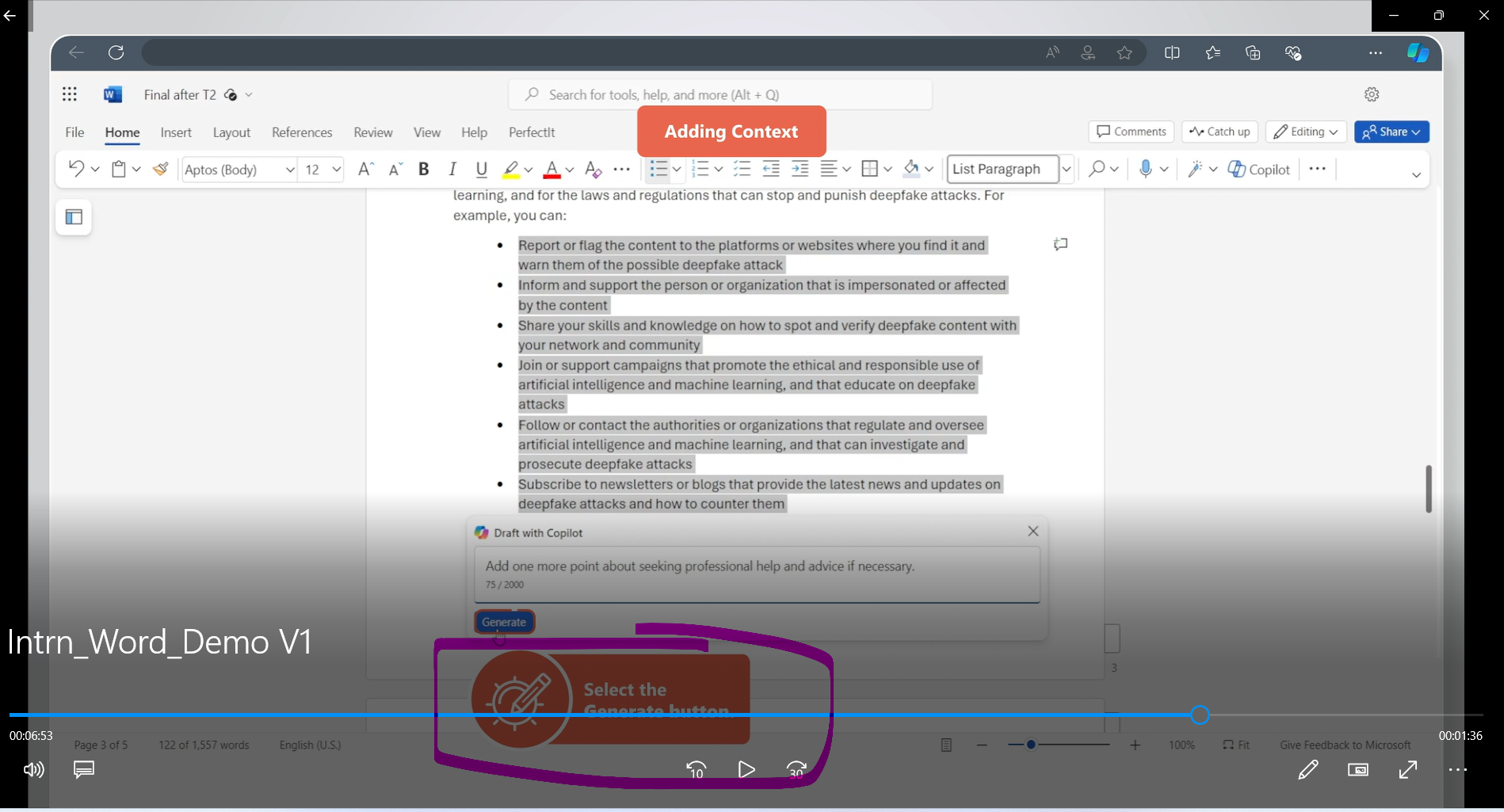The image size is (1504, 812).
Task: Play the video
Action: pos(746,769)
